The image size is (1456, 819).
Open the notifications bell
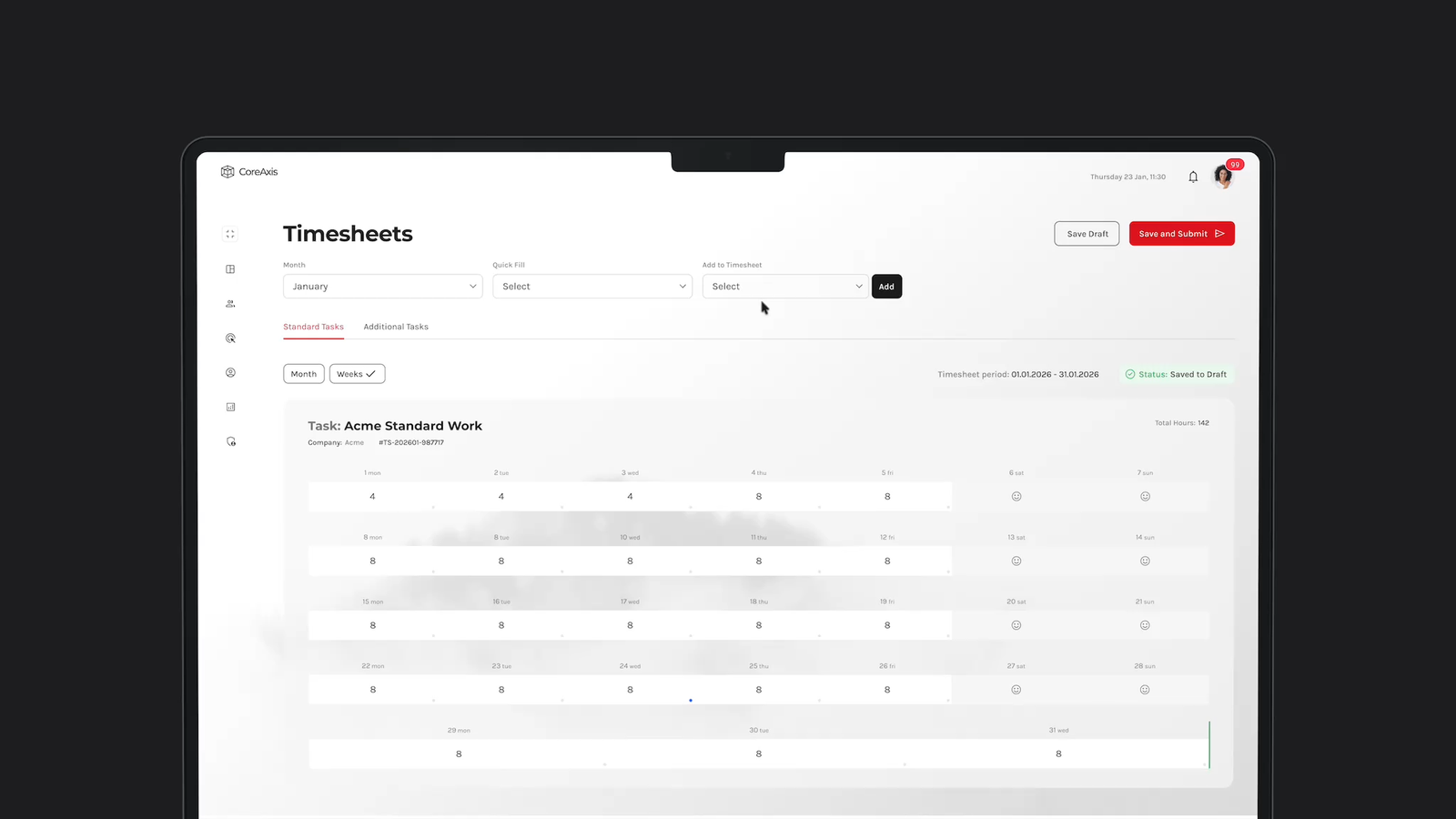click(1193, 176)
